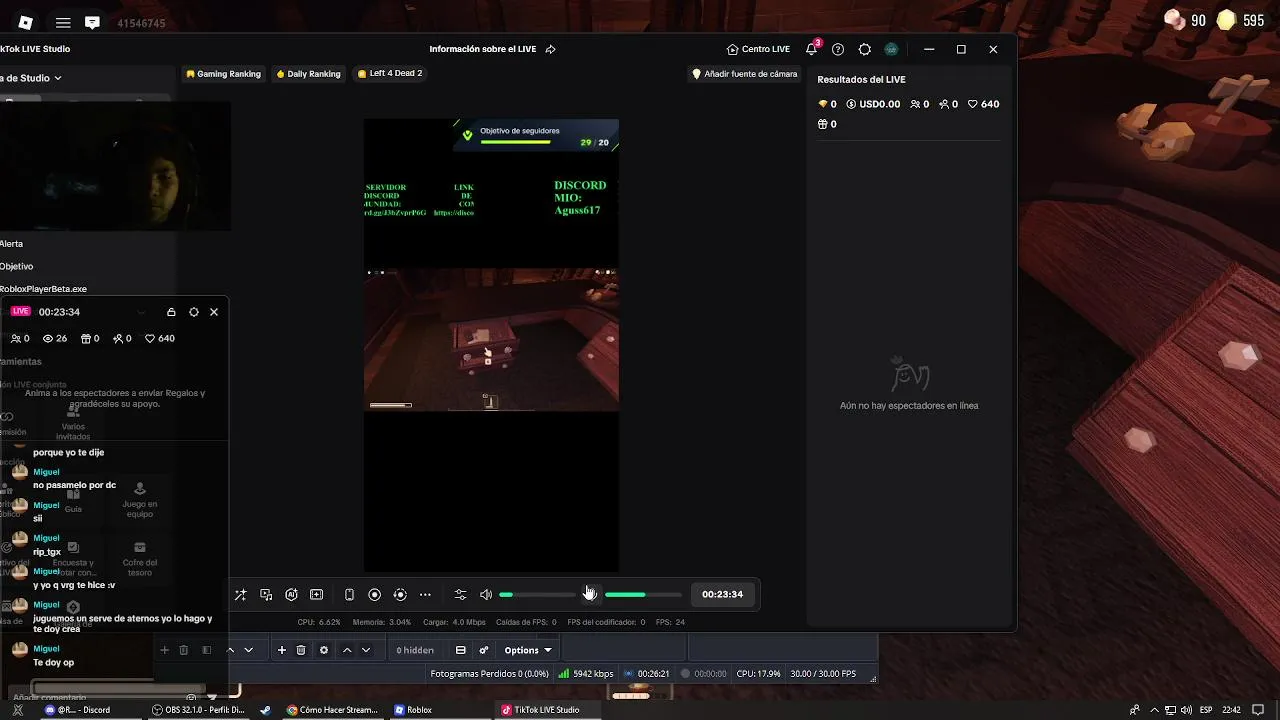Screen dimensions: 1280x720
Task: Click the diamonds count in Resultados del LIVE
Action: (827, 104)
